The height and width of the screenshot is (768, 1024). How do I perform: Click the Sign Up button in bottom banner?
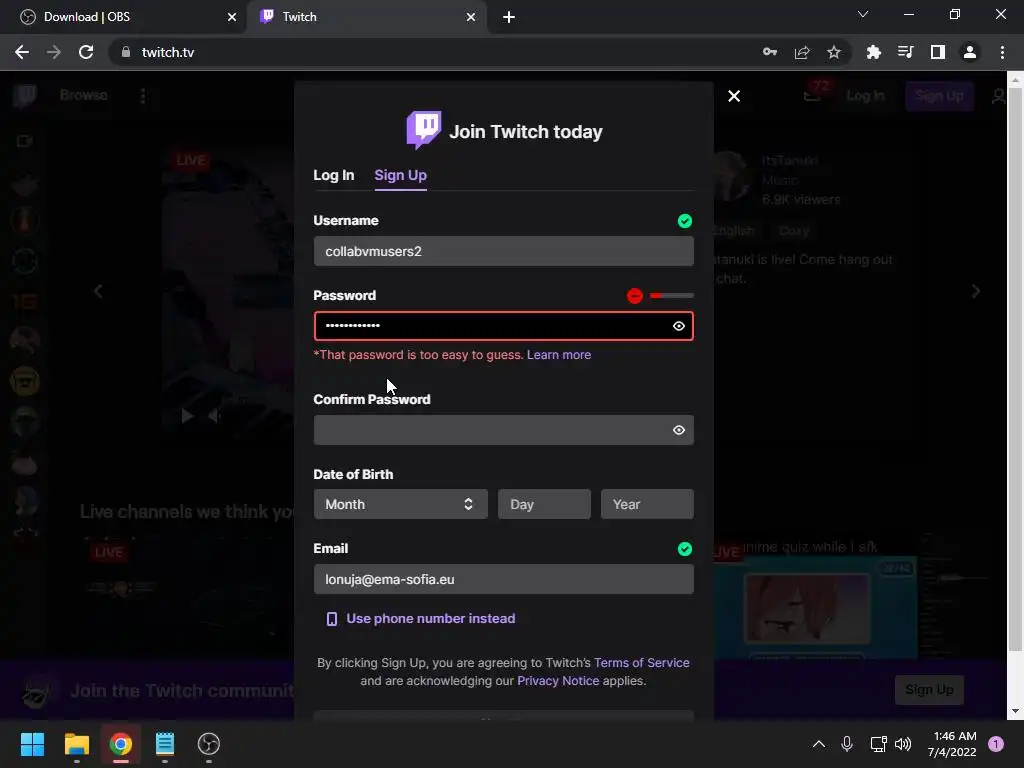(x=929, y=690)
